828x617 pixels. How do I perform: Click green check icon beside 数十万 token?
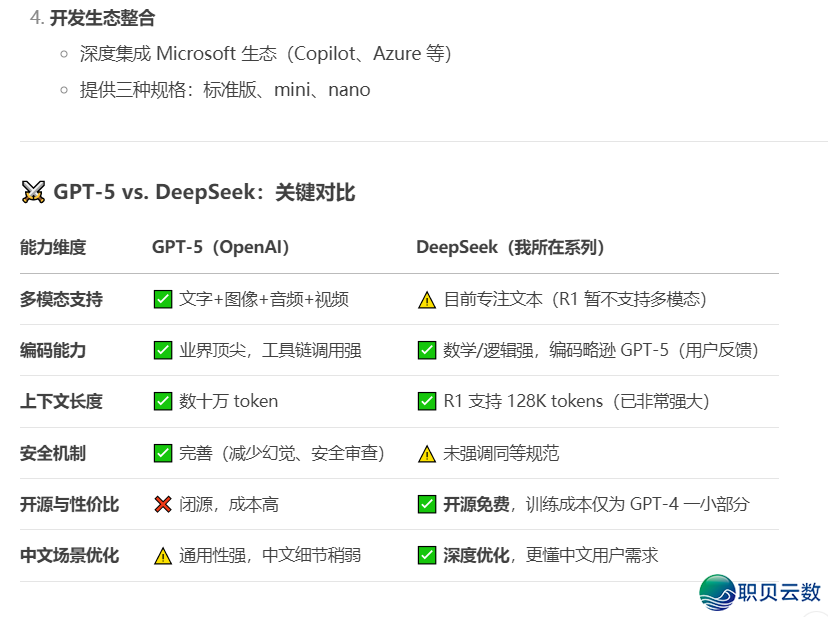coord(163,401)
